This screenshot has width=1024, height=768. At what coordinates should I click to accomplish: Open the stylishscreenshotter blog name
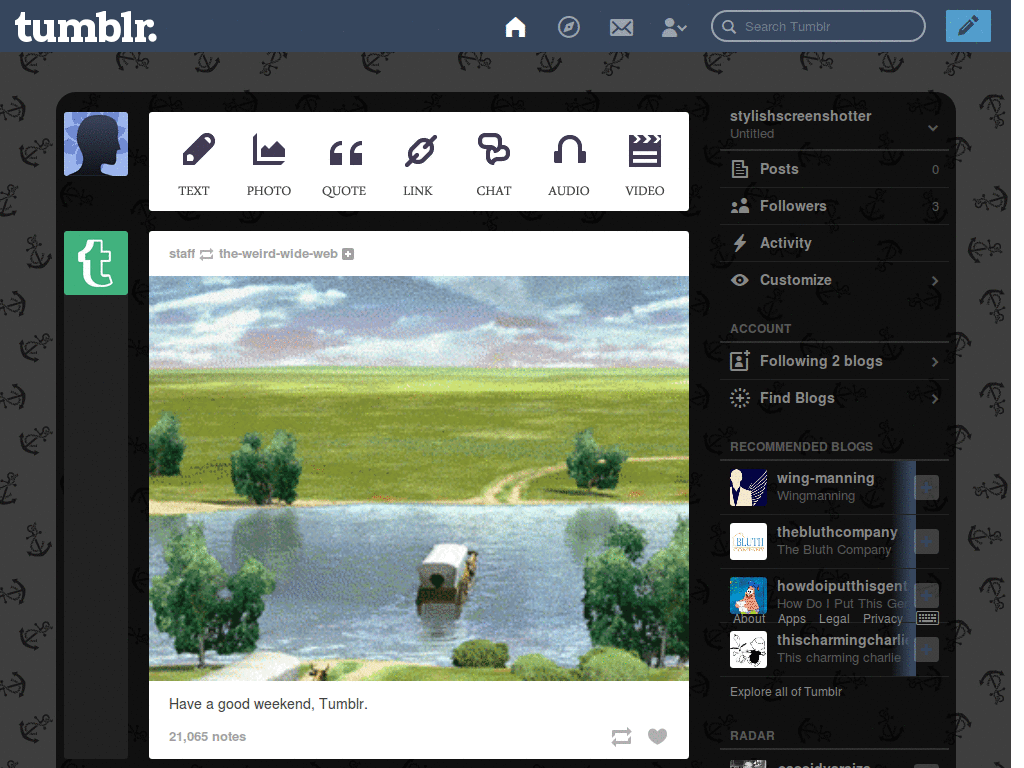800,116
